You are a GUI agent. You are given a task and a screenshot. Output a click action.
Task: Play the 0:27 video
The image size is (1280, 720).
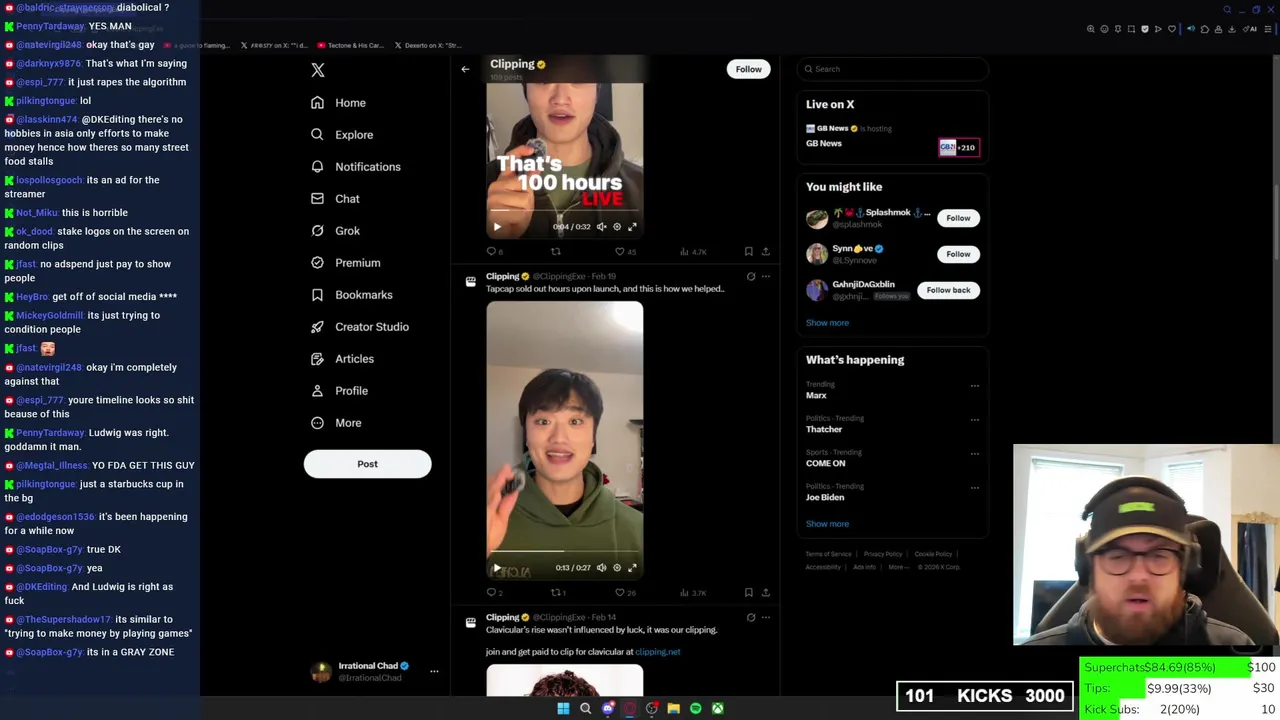click(497, 568)
